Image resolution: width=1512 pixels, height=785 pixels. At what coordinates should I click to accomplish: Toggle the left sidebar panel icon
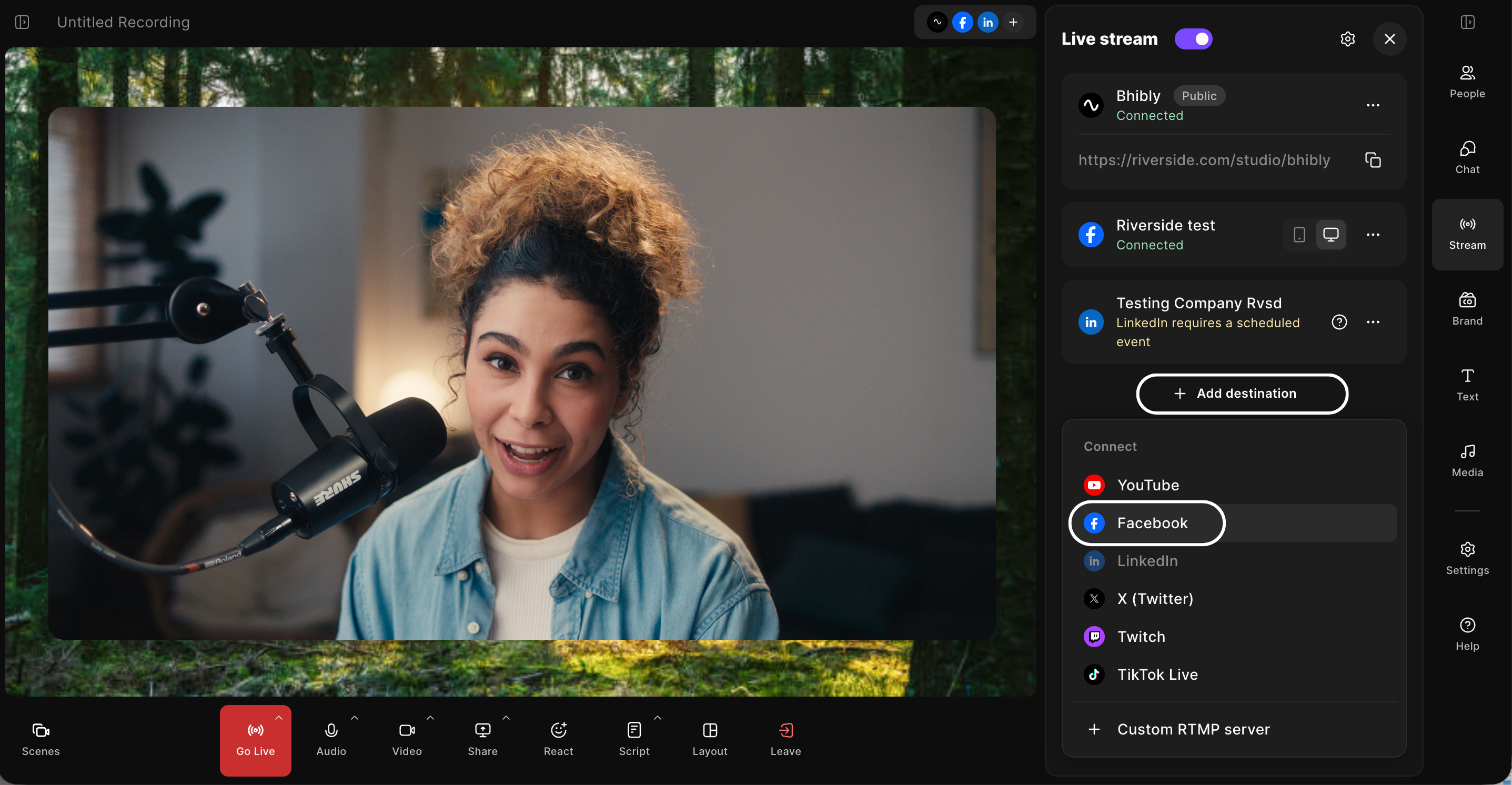(x=22, y=22)
